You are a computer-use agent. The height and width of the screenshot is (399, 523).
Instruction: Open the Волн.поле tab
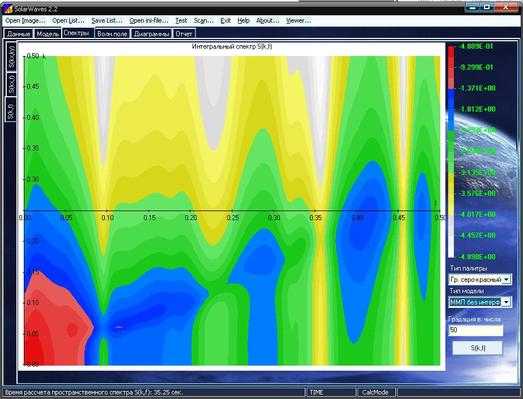tap(112, 34)
